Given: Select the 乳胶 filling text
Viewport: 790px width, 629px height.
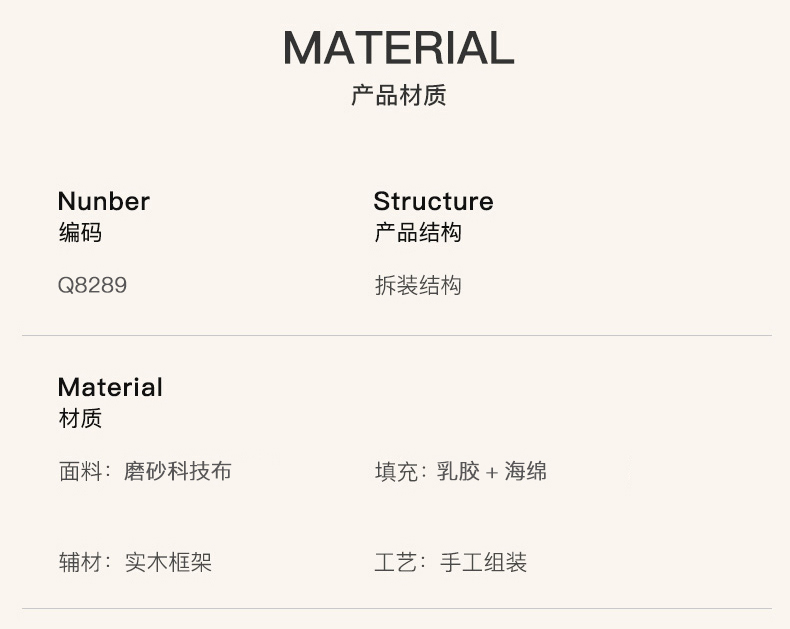Looking at the screenshot, I should pos(458,471).
